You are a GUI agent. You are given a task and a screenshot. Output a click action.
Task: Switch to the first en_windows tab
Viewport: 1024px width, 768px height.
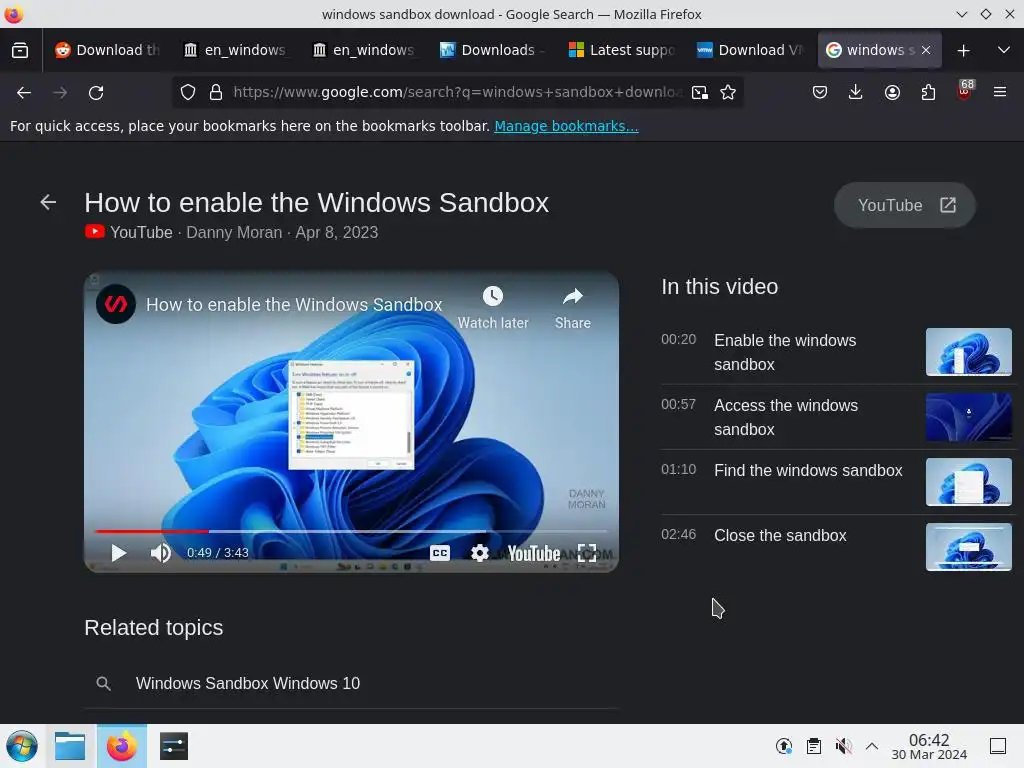pyautogui.click(x=236, y=50)
